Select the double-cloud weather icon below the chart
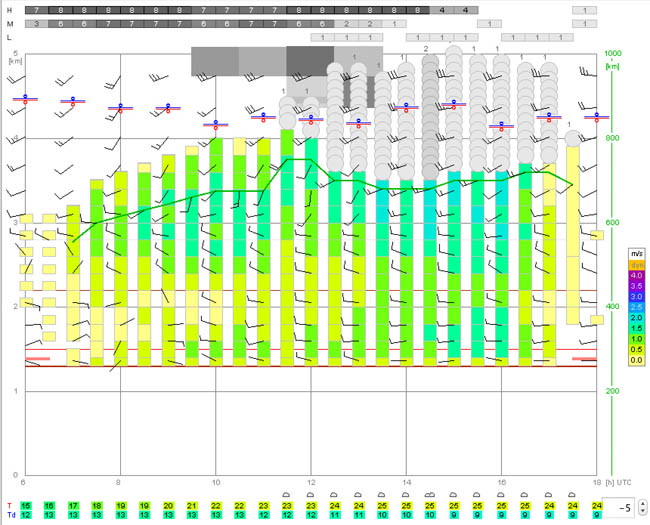The height and width of the screenshot is (525, 650). 429,495
